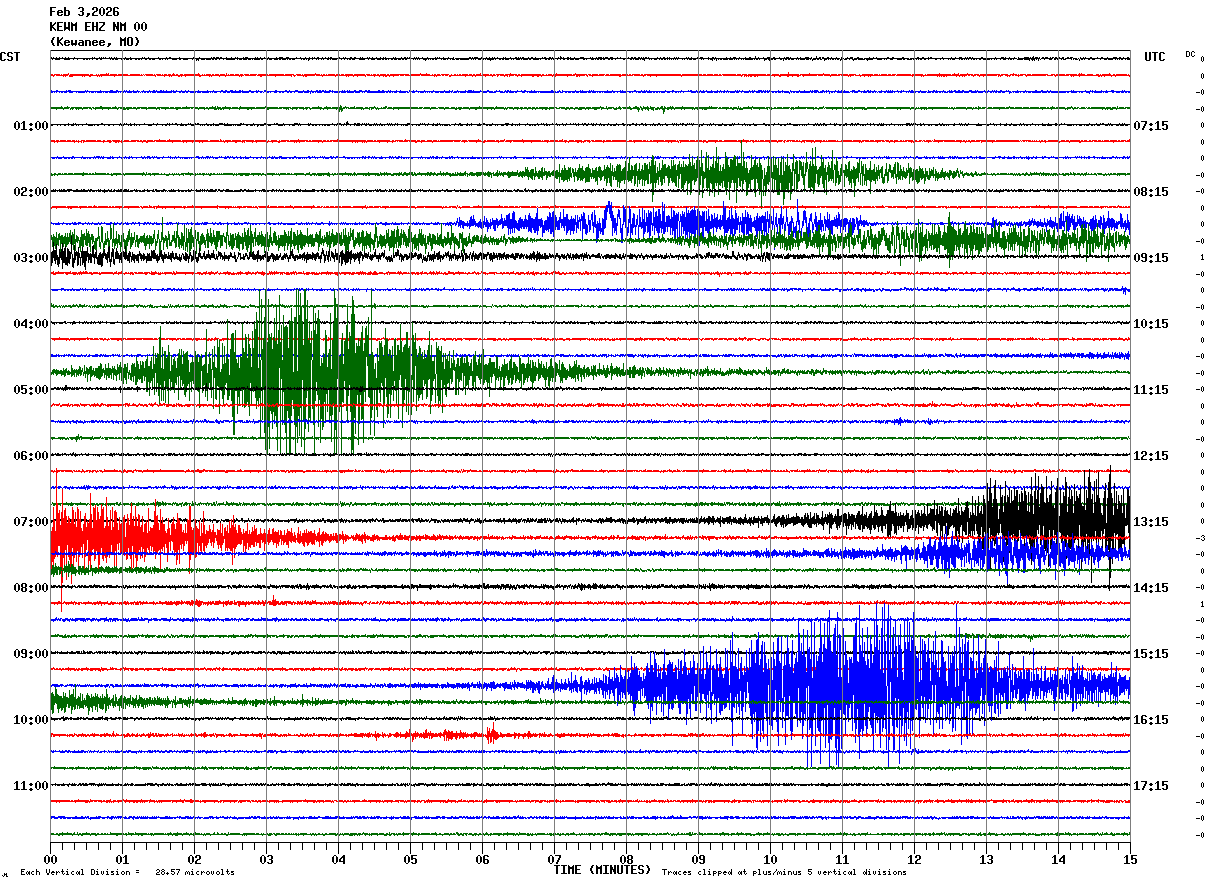Click the (Kewanee, MO) location text

tap(95, 42)
